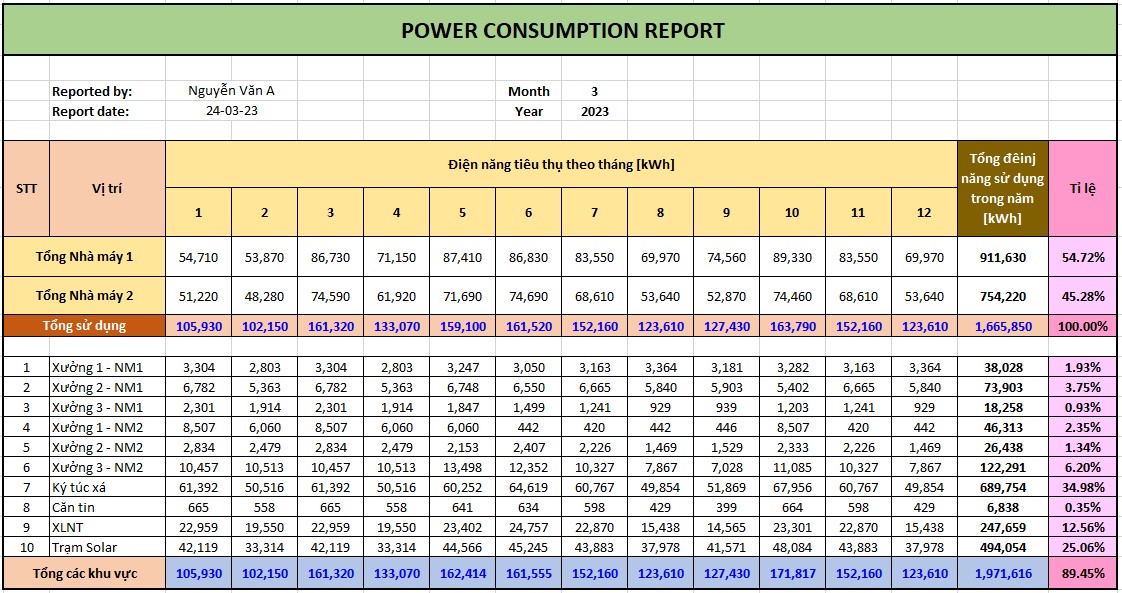Click the POWER CONSUMPTION REPORT title banner
The image size is (1122, 593).
pos(562,30)
